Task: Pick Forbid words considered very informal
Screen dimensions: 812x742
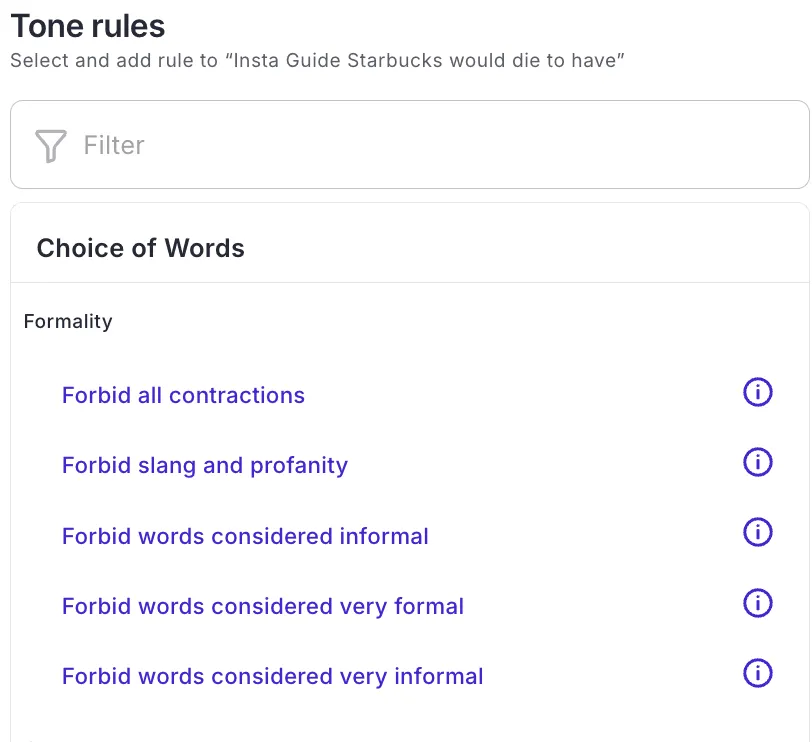Action: coord(273,677)
